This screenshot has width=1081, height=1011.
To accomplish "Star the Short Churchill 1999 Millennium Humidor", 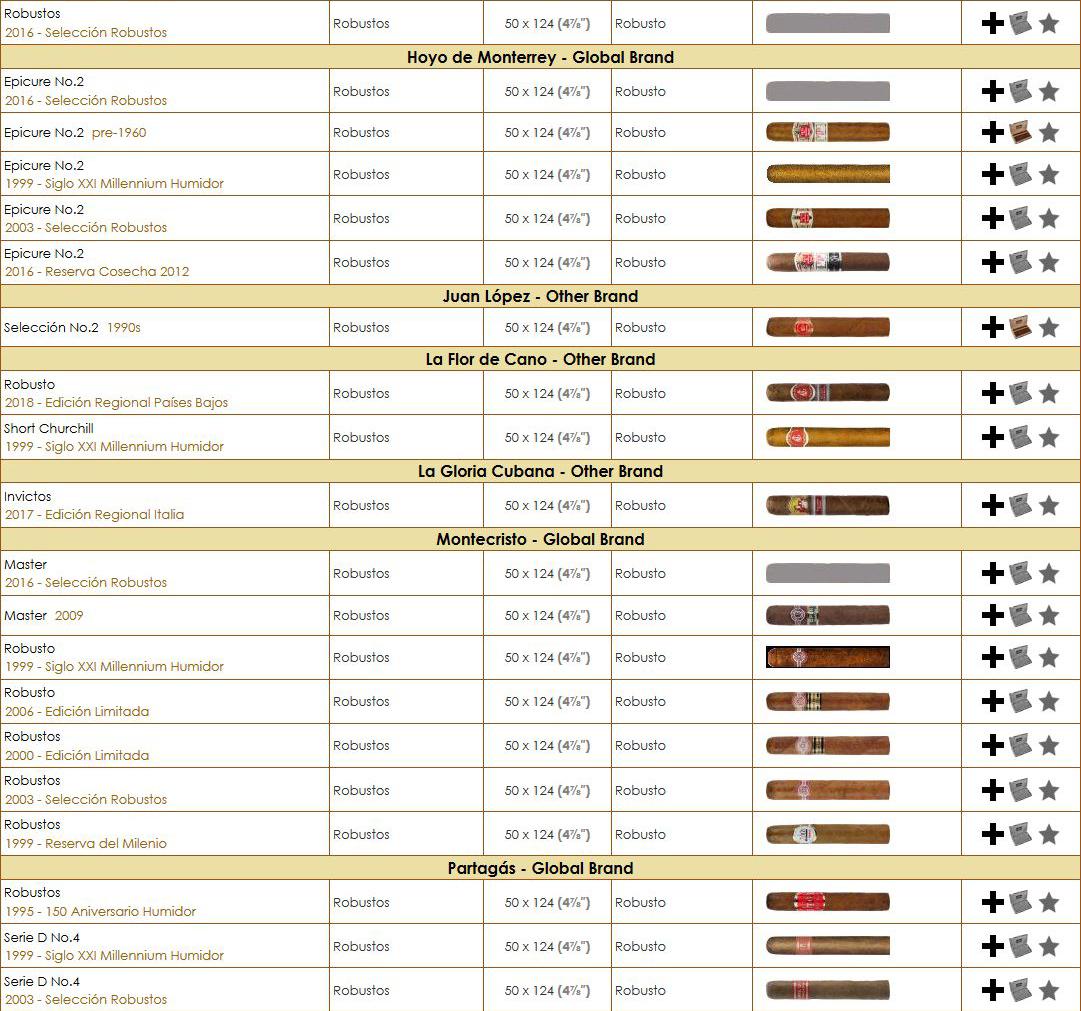I will tap(1049, 437).
